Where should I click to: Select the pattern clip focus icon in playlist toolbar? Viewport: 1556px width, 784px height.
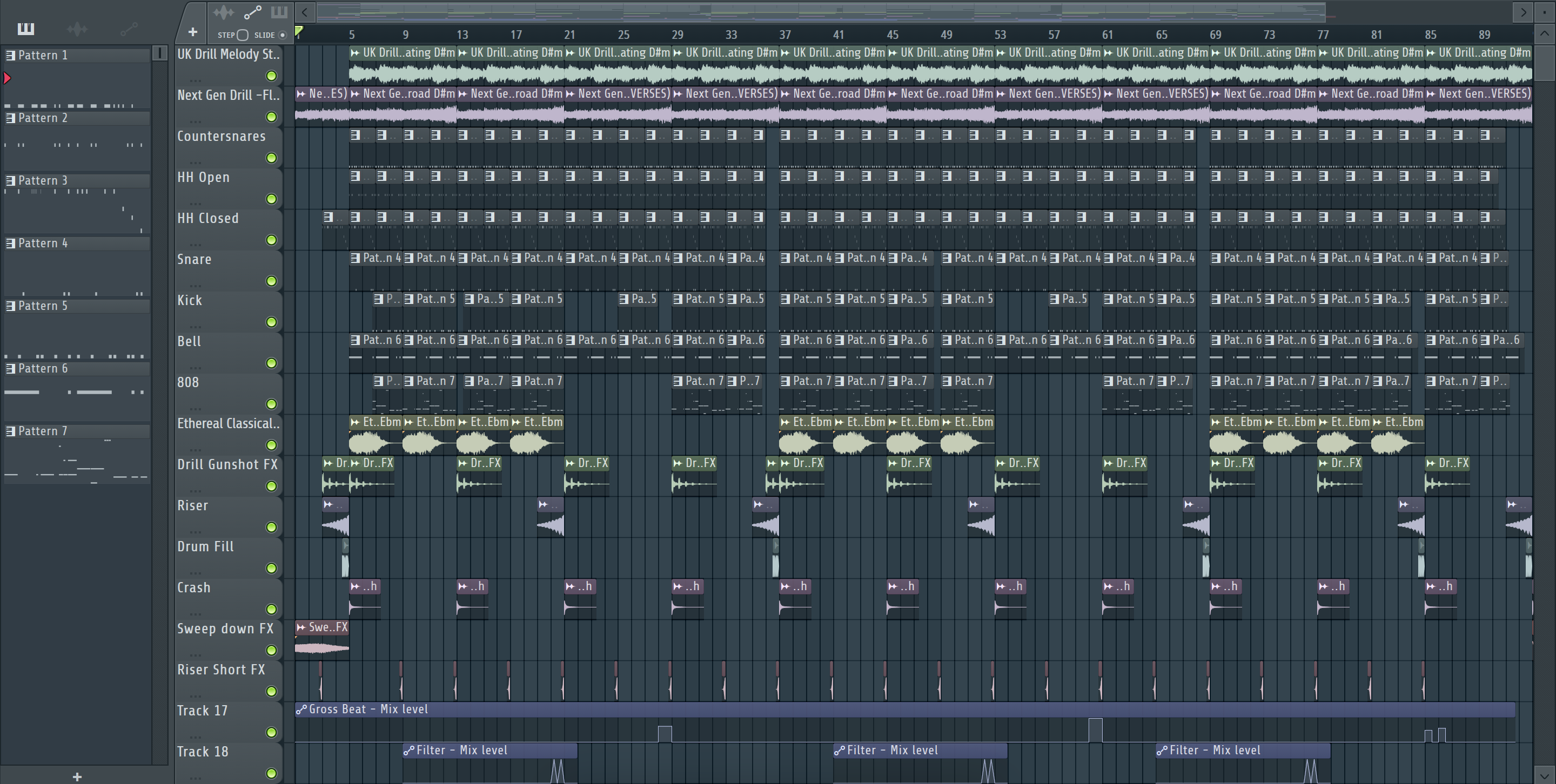point(279,12)
